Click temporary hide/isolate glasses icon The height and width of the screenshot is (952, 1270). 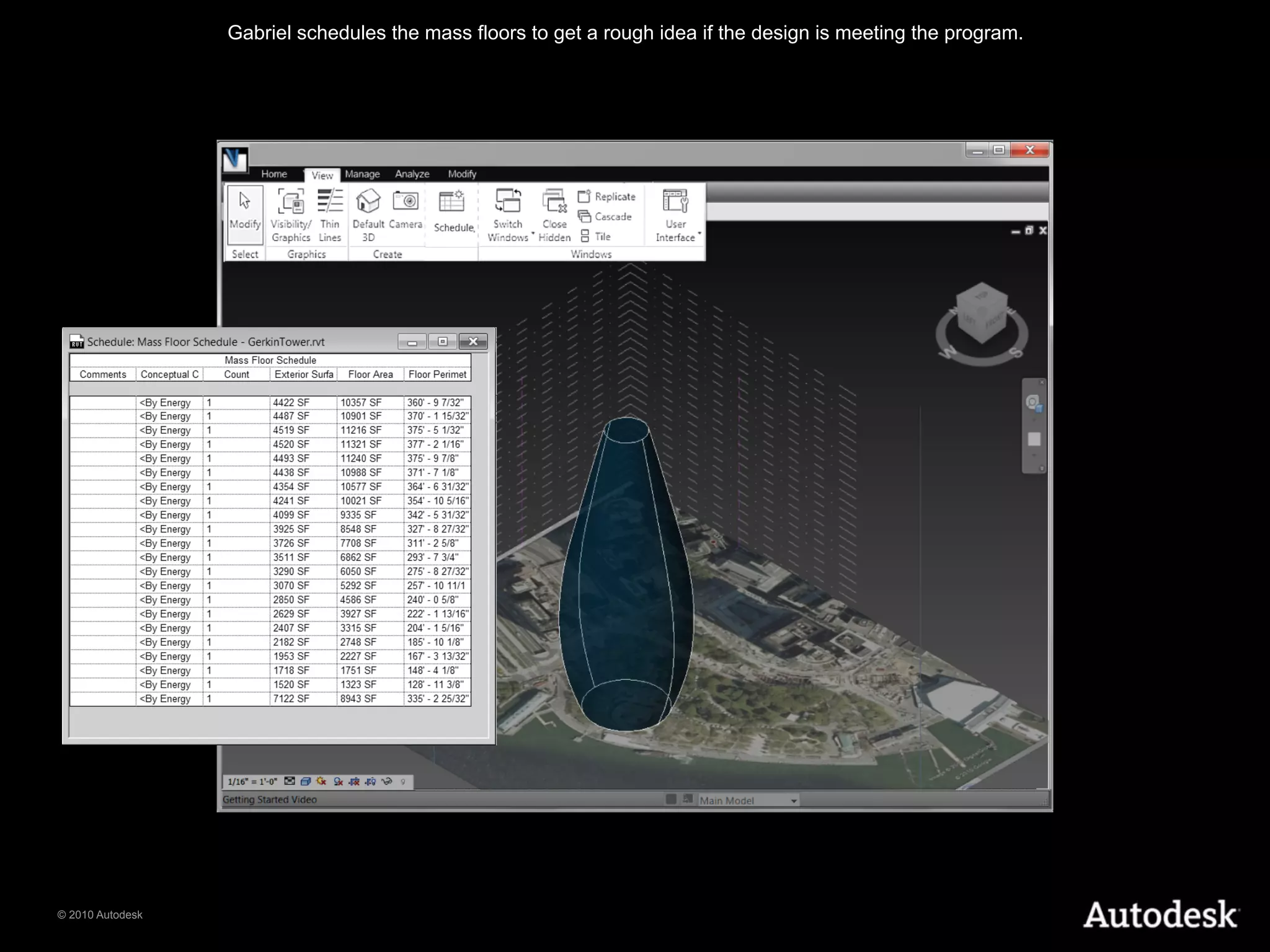pyautogui.click(x=387, y=782)
